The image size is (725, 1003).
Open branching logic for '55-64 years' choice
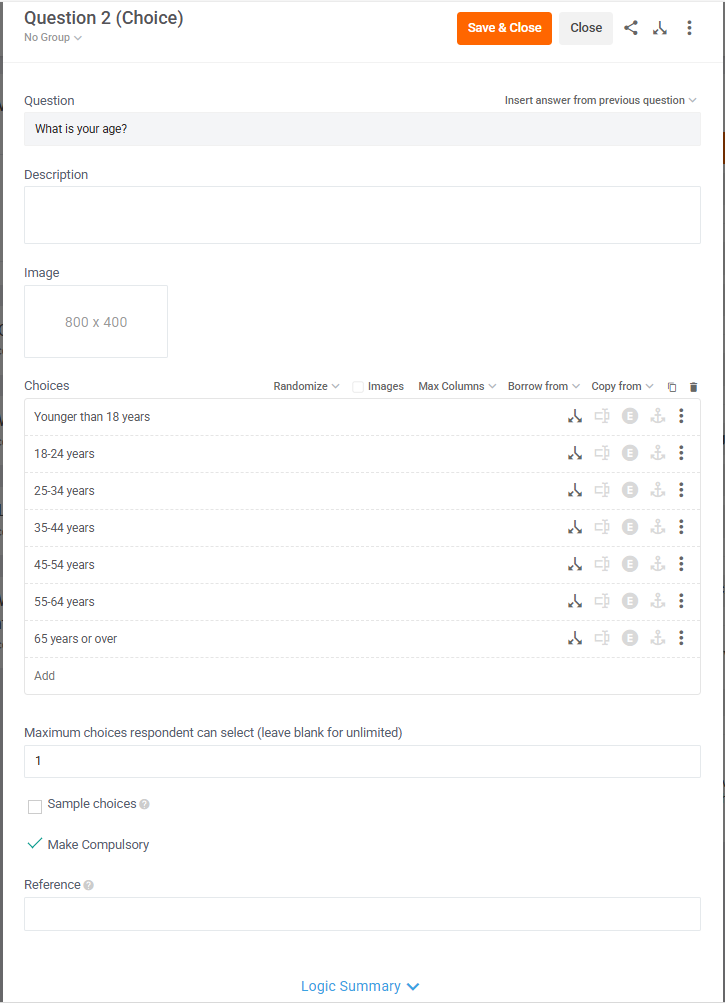pyautogui.click(x=575, y=602)
